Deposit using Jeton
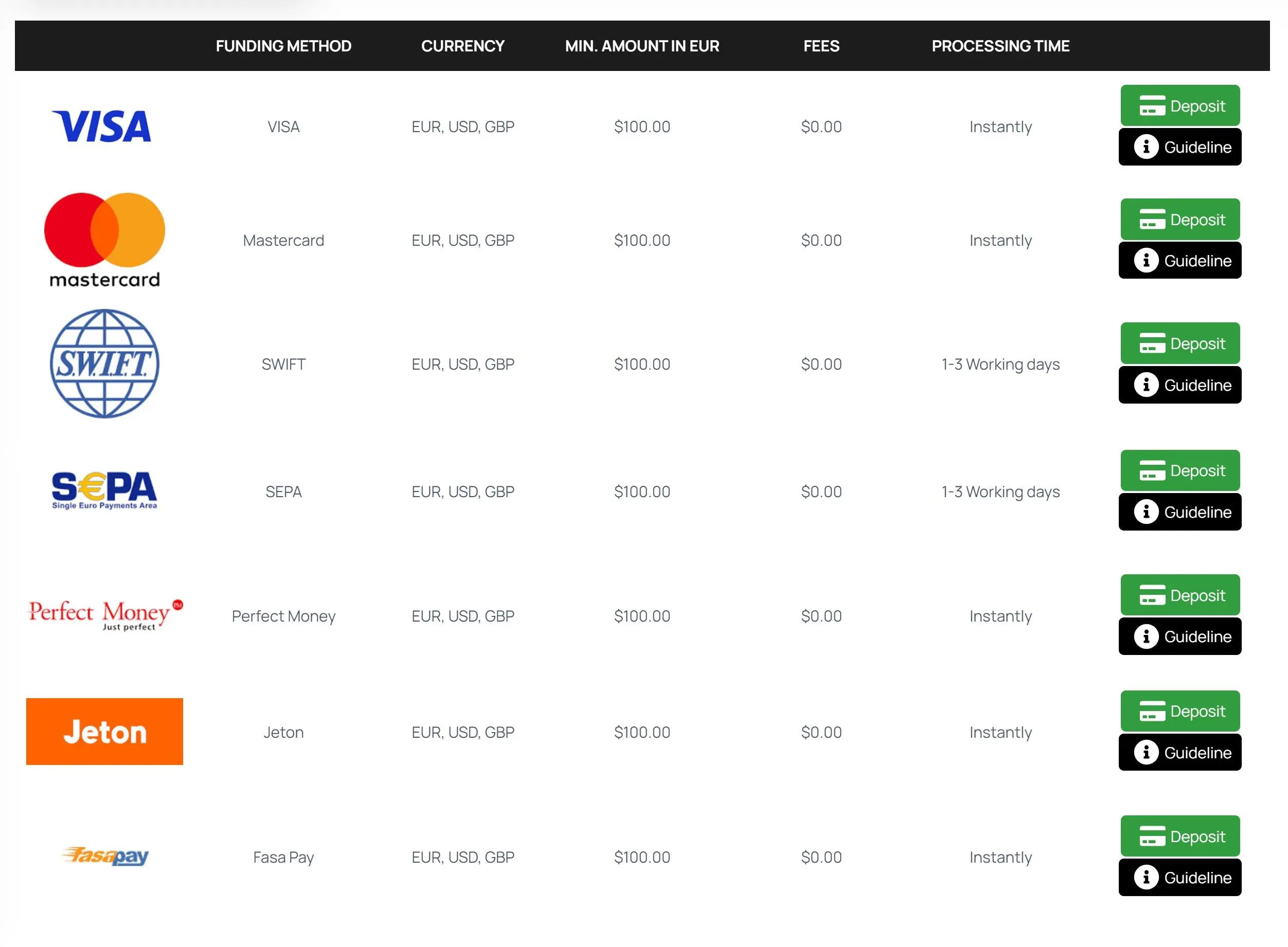The image size is (1288, 947). pyautogui.click(x=1180, y=711)
